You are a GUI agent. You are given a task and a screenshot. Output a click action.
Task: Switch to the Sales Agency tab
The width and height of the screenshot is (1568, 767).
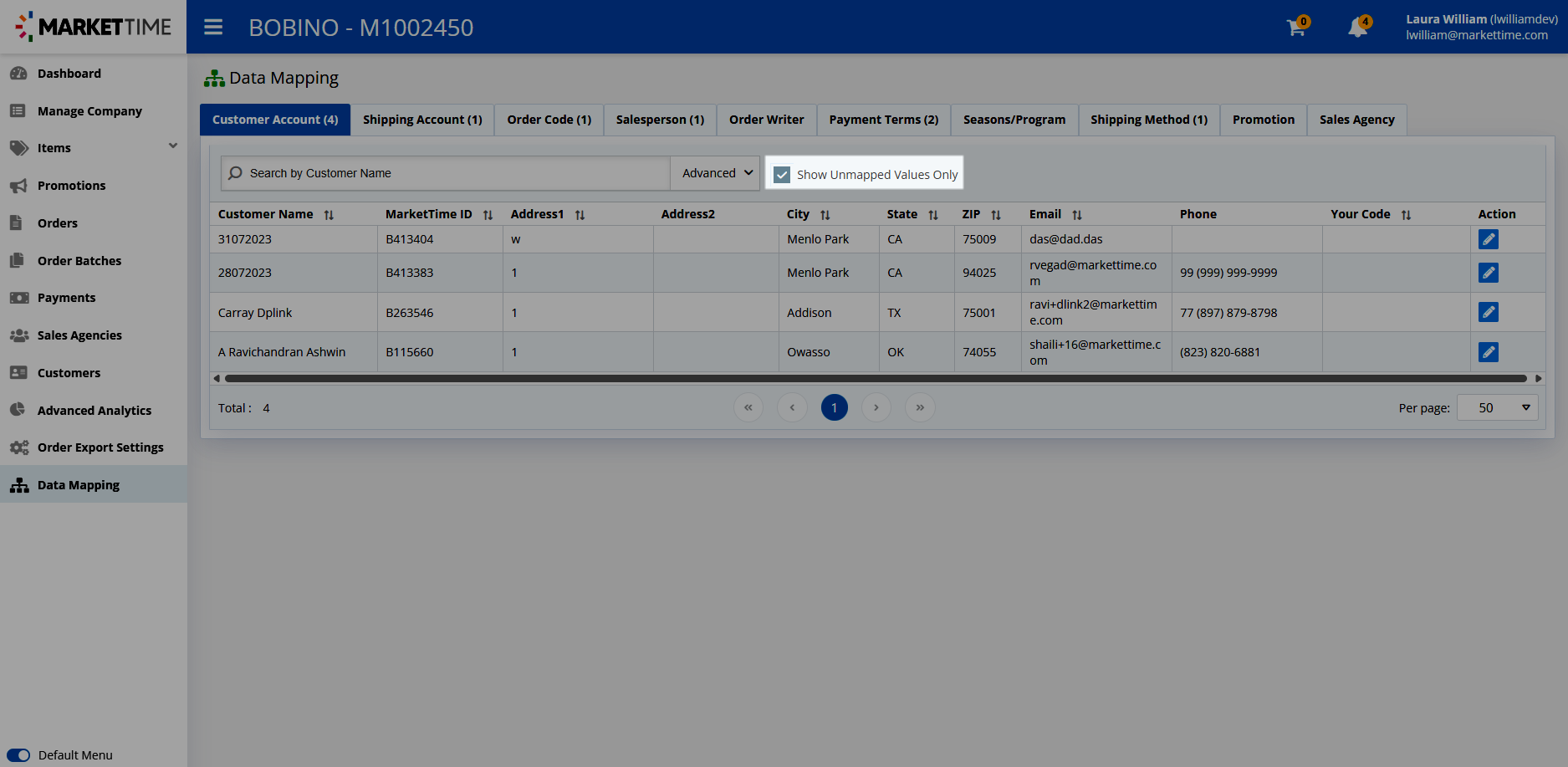click(x=1357, y=120)
